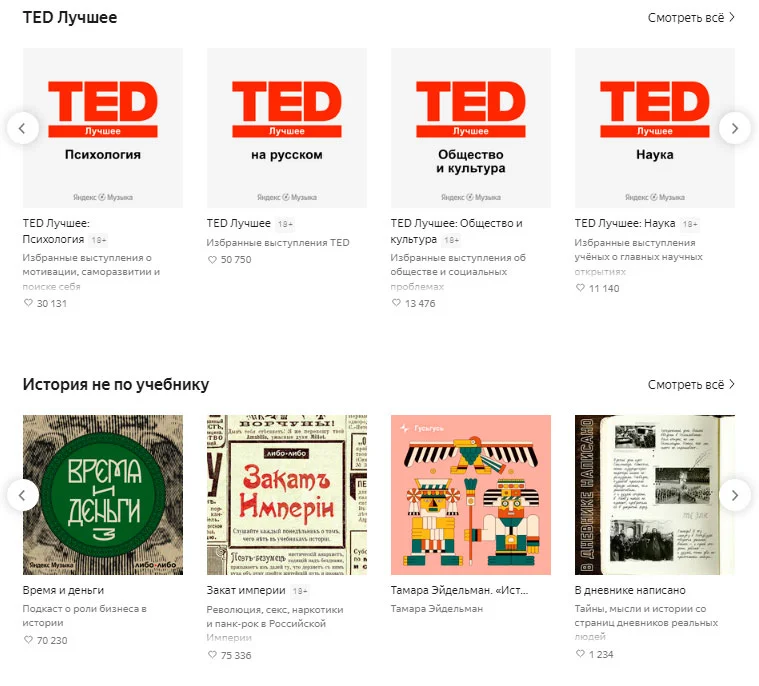Screen dimensions: 759x686
Task: Open Смотреть всё for История не по учебнику
Action: (x=691, y=384)
